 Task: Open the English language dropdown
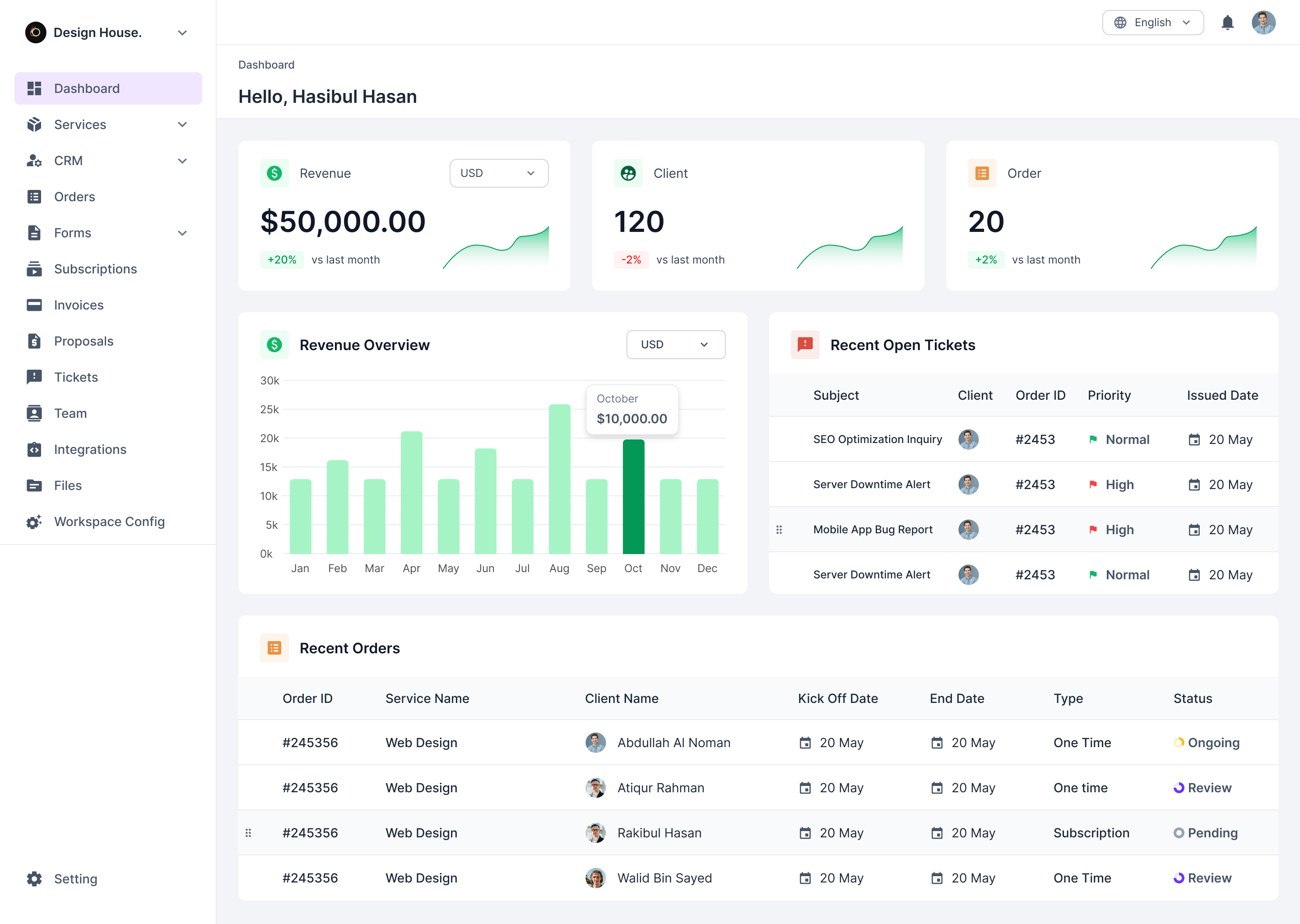coord(1152,23)
